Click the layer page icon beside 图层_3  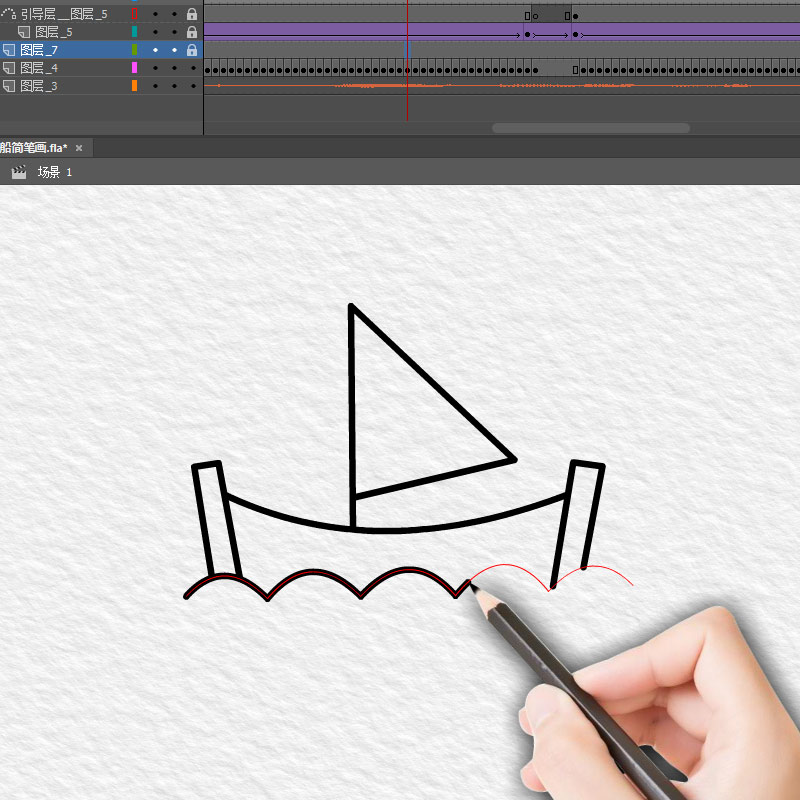point(9,86)
